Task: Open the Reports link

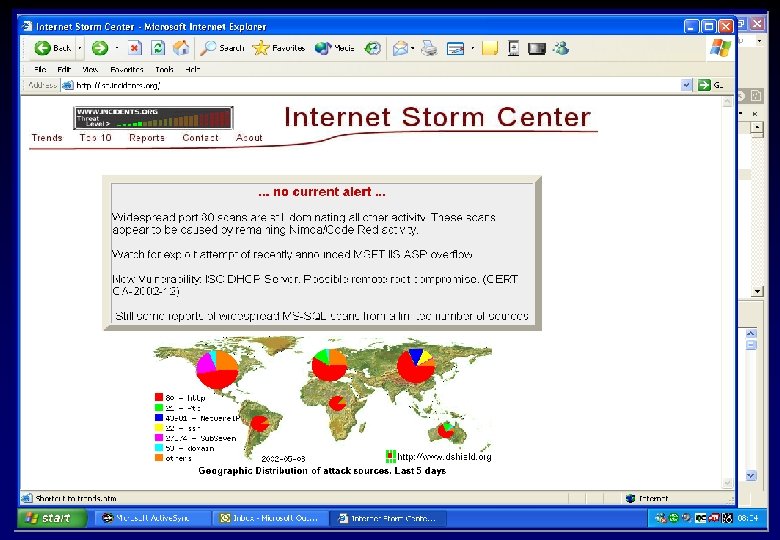Action: [x=147, y=138]
